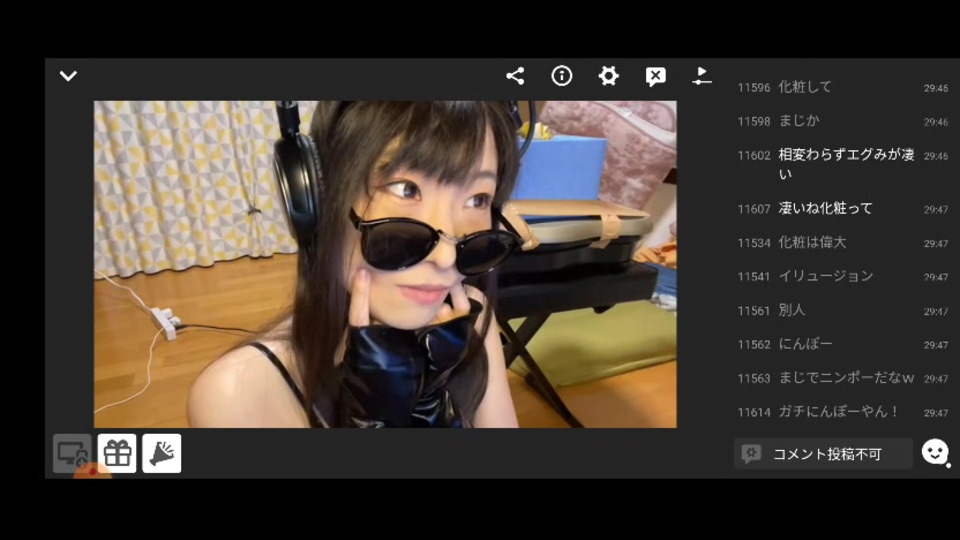Open the share options
The image size is (960, 540).
coord(515,76)
